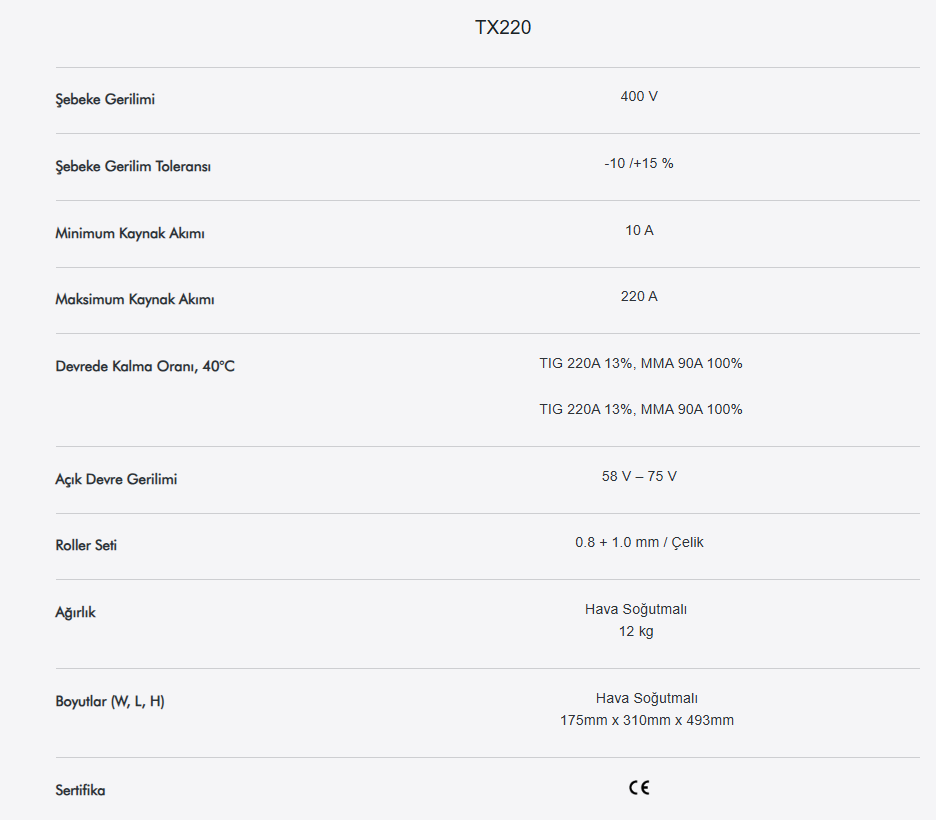Click first TIG 220A 13% duty line
Image resolution: width=936 pixels, height=820 pixels.
pos(640,363)
